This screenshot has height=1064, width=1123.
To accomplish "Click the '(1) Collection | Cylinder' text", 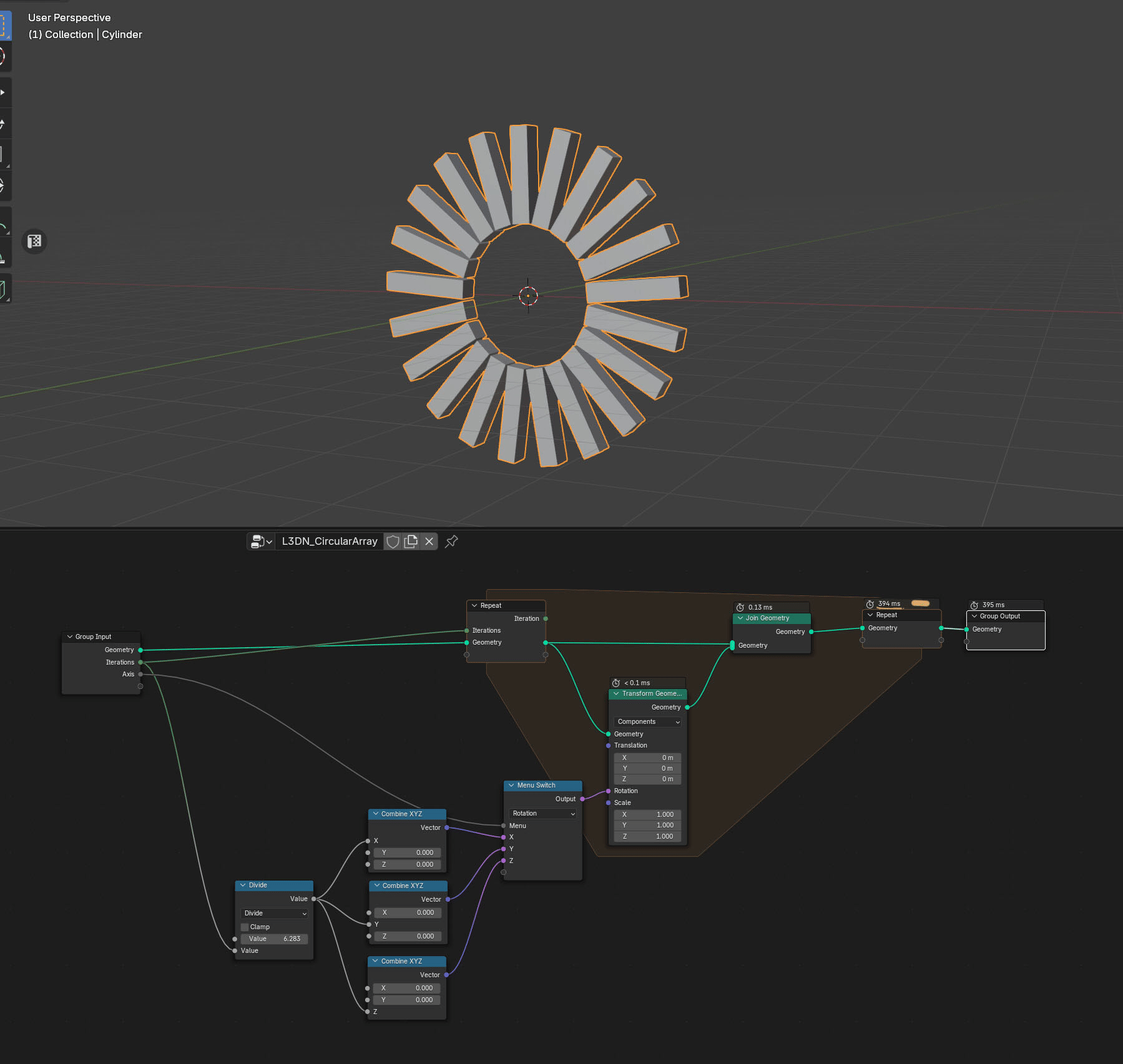I will point(86,34).
